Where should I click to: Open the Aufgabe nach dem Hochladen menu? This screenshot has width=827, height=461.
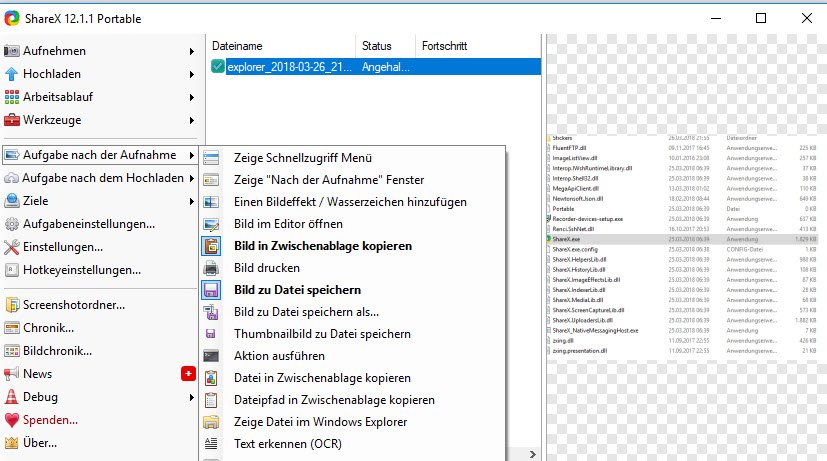(x=100, y=178)
